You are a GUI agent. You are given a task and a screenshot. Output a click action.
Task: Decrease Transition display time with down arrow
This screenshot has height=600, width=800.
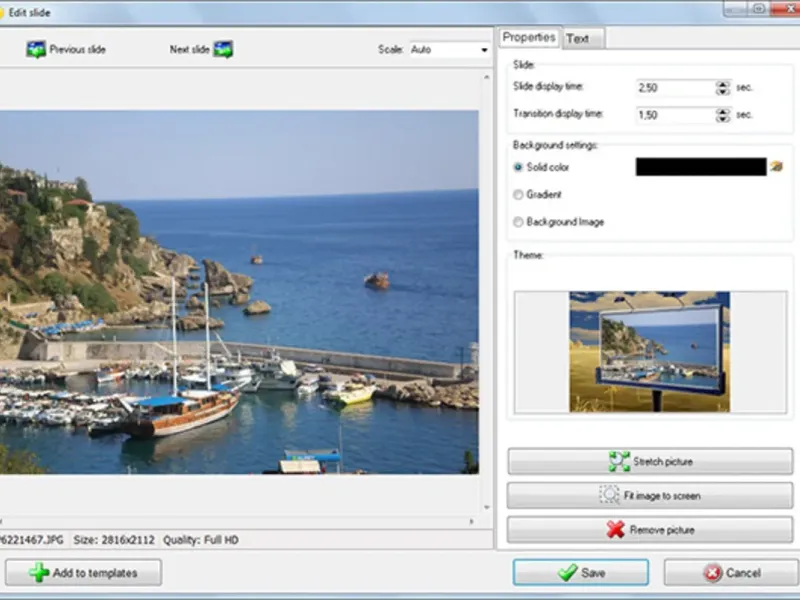(x=722, y=119)
